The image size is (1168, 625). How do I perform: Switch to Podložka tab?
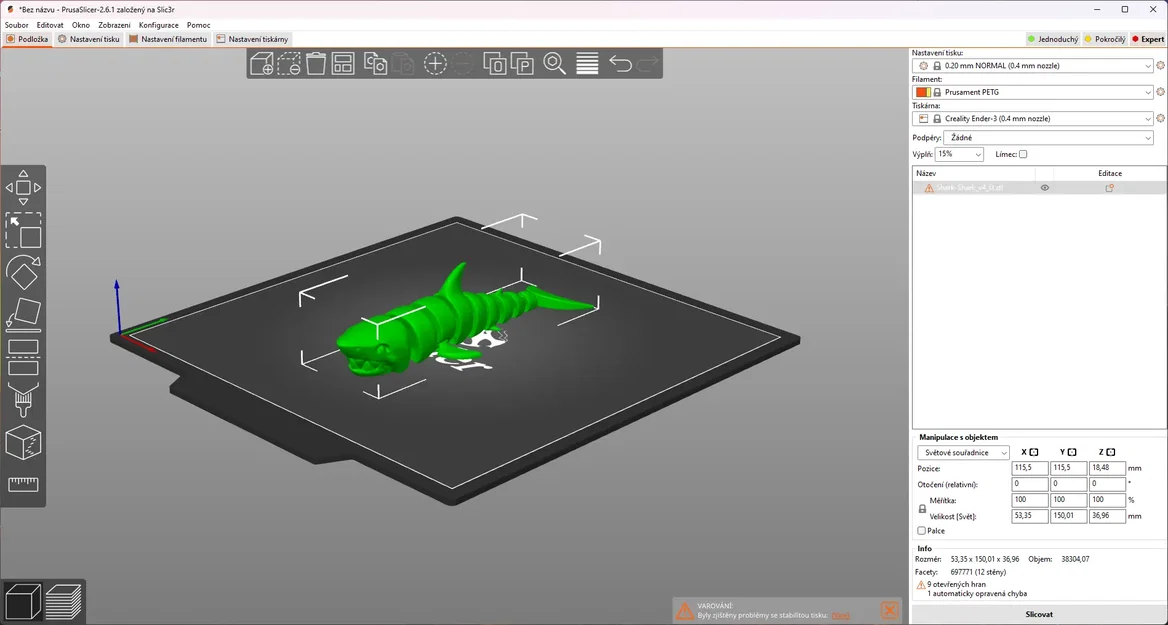27,39
